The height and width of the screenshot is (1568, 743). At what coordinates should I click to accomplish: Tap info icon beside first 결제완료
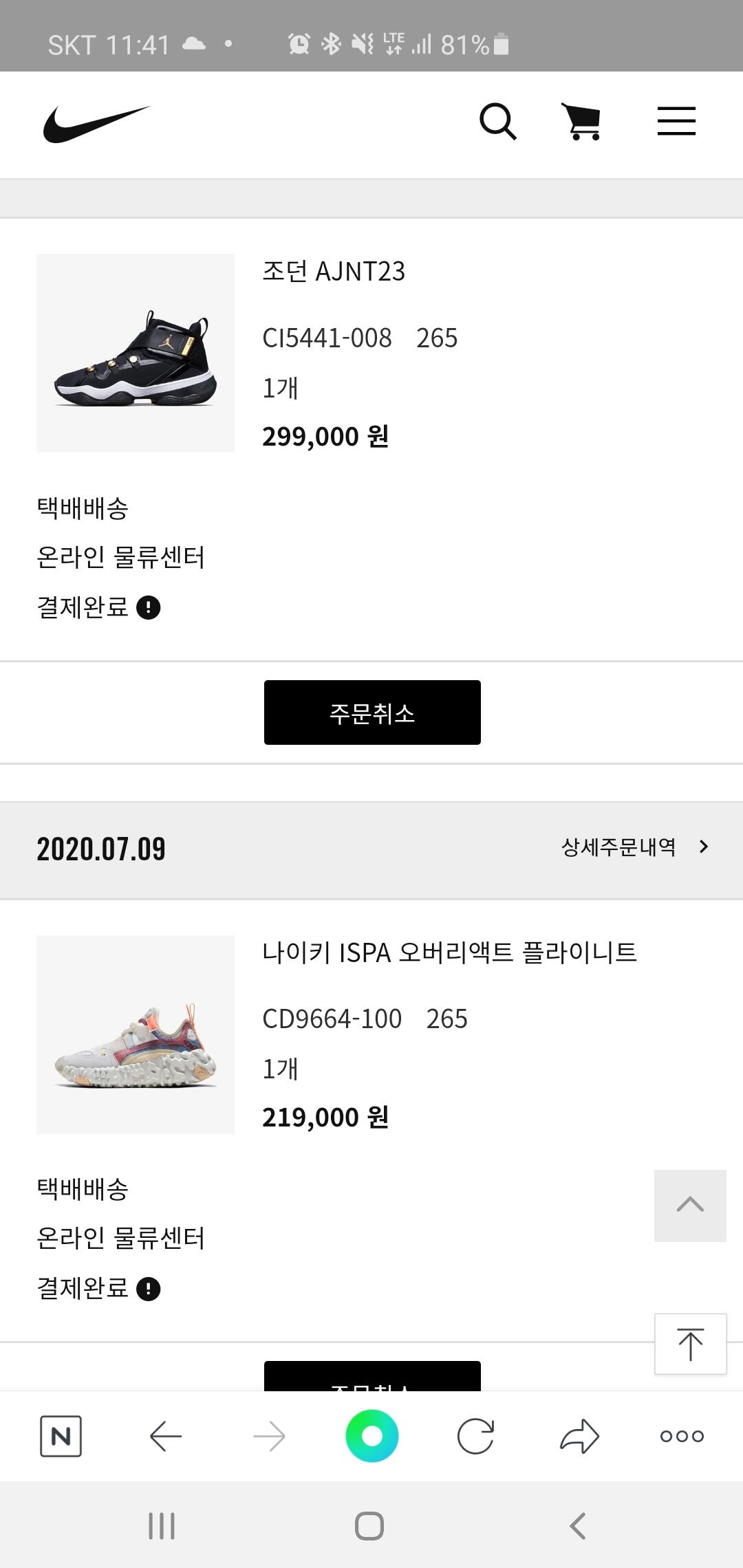click(x=149, y=608)
